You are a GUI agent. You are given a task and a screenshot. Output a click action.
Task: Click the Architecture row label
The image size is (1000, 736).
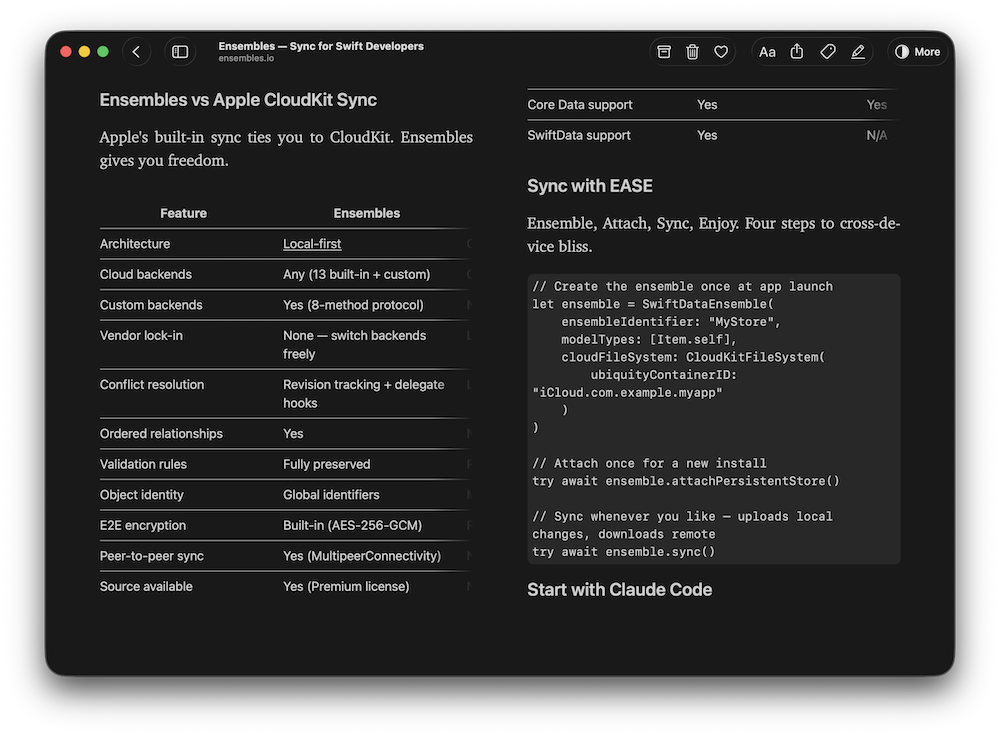135,244
